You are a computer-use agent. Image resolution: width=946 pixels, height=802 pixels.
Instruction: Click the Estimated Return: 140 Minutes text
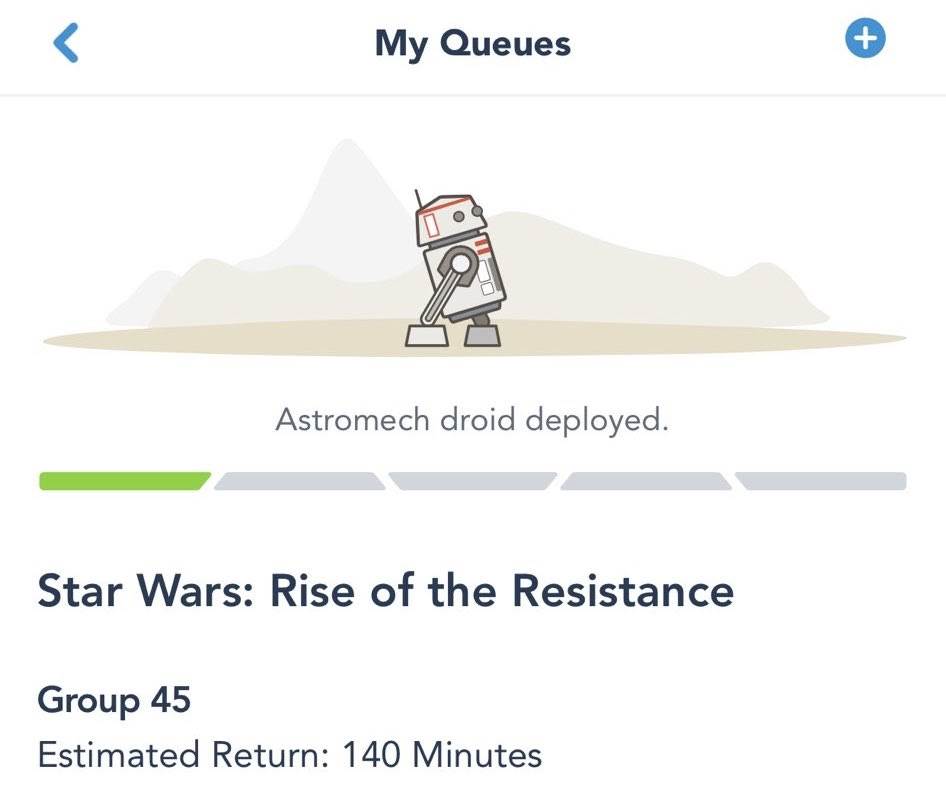[290, 754]
